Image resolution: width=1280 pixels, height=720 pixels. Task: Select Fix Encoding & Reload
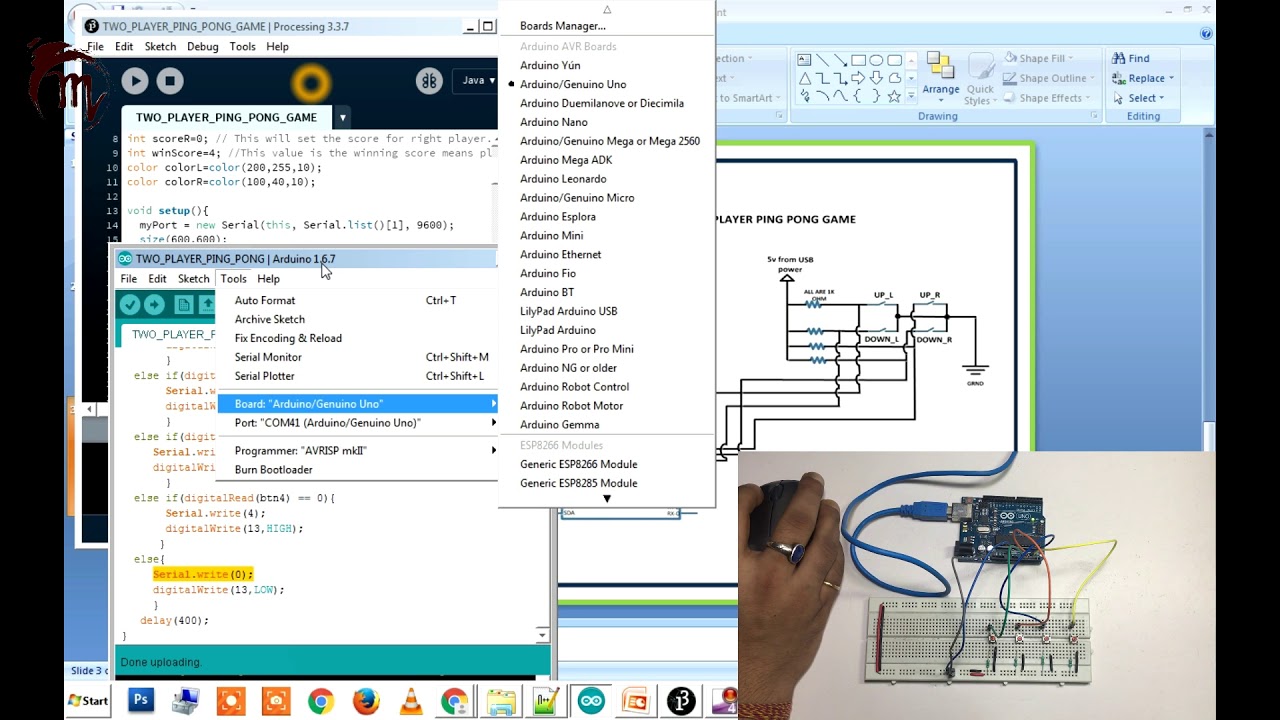click(x=357, y=338)
